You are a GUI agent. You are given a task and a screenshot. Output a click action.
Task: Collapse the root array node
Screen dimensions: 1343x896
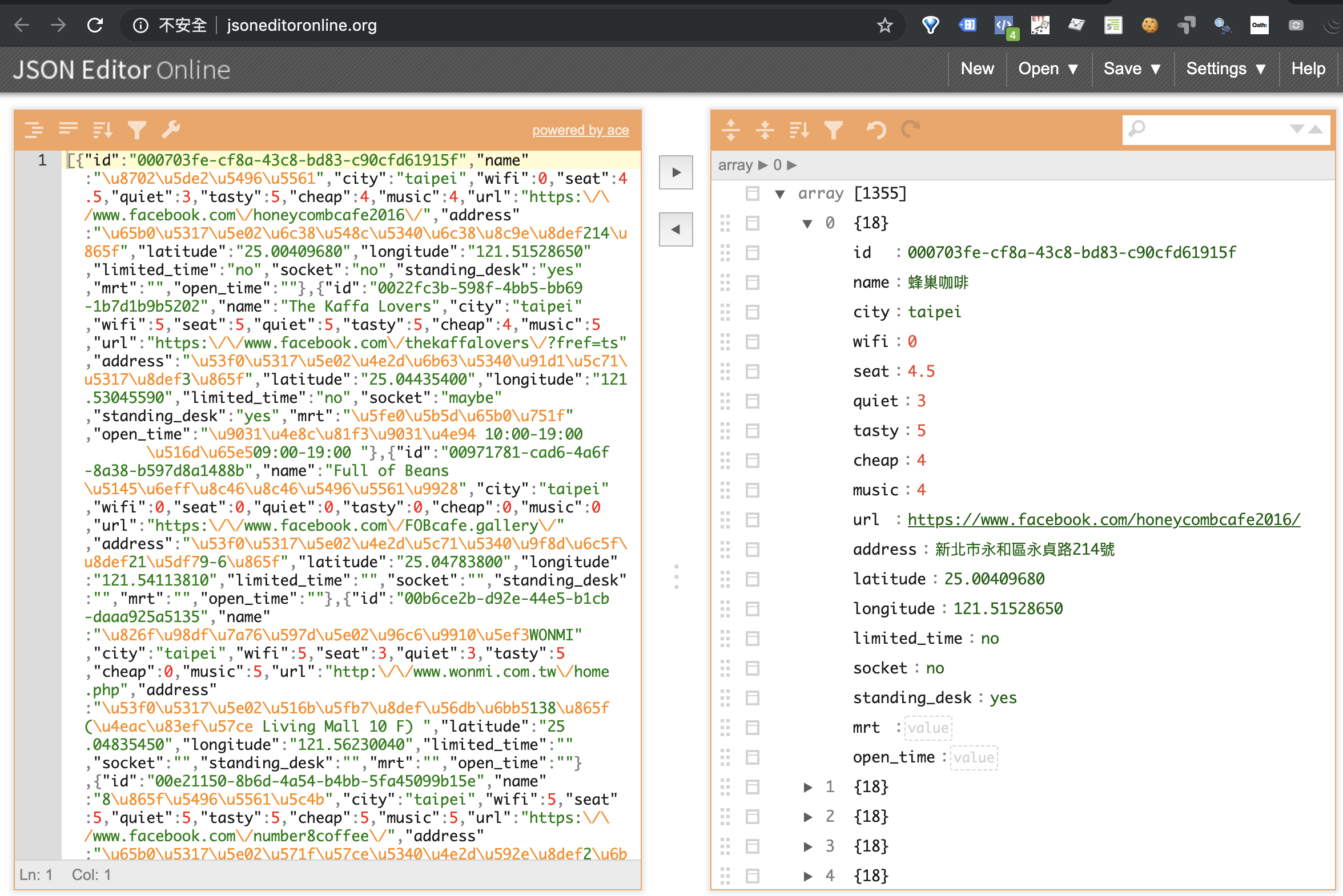pyautogui.click(x=781, y=193)
